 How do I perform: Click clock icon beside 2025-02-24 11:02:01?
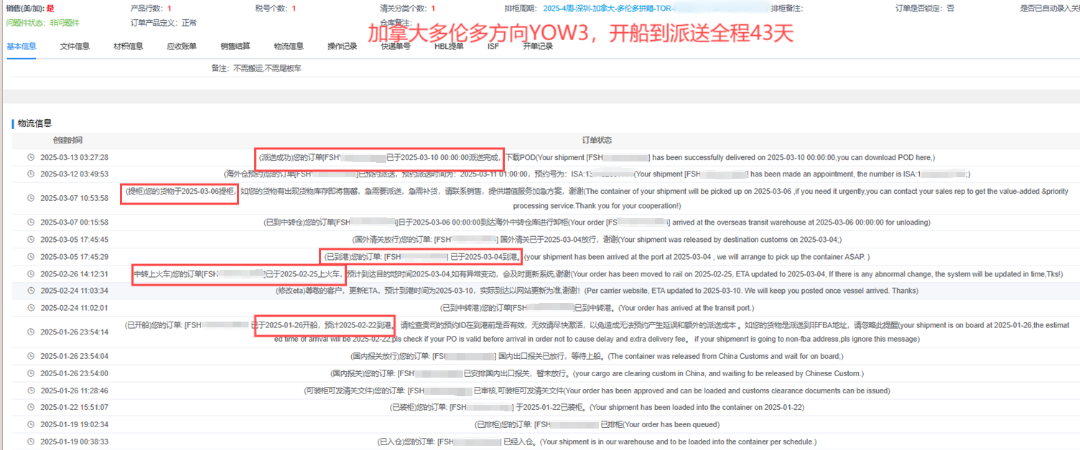click(x=30, y=308)
